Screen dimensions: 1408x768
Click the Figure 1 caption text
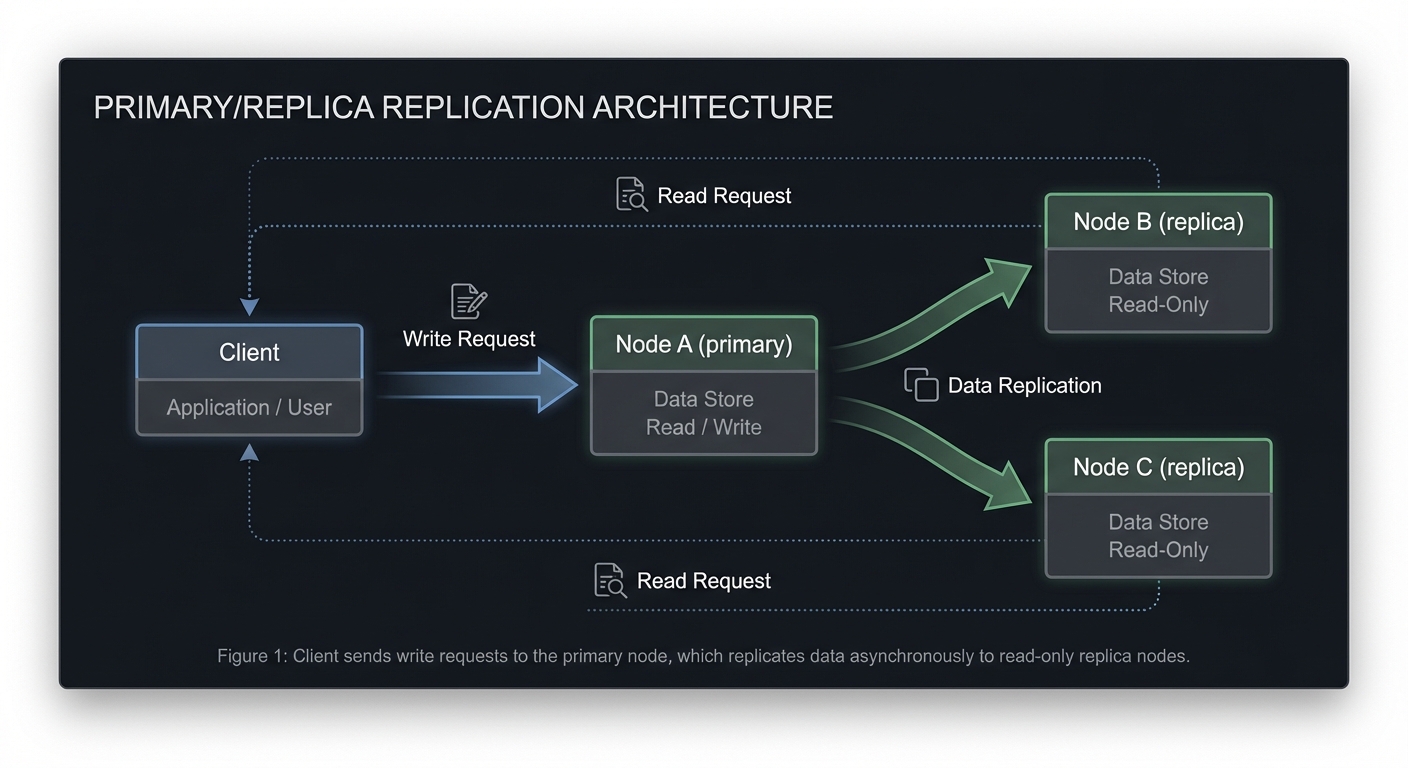[703, 656]
